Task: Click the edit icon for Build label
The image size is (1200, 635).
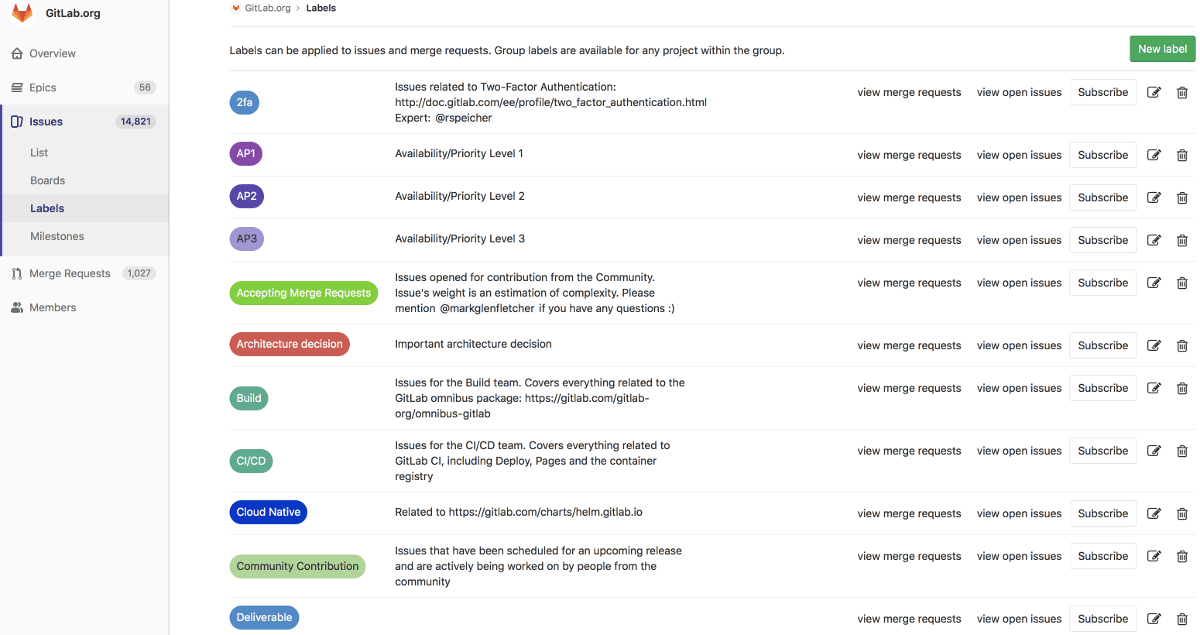Action: coord(1154,388)
